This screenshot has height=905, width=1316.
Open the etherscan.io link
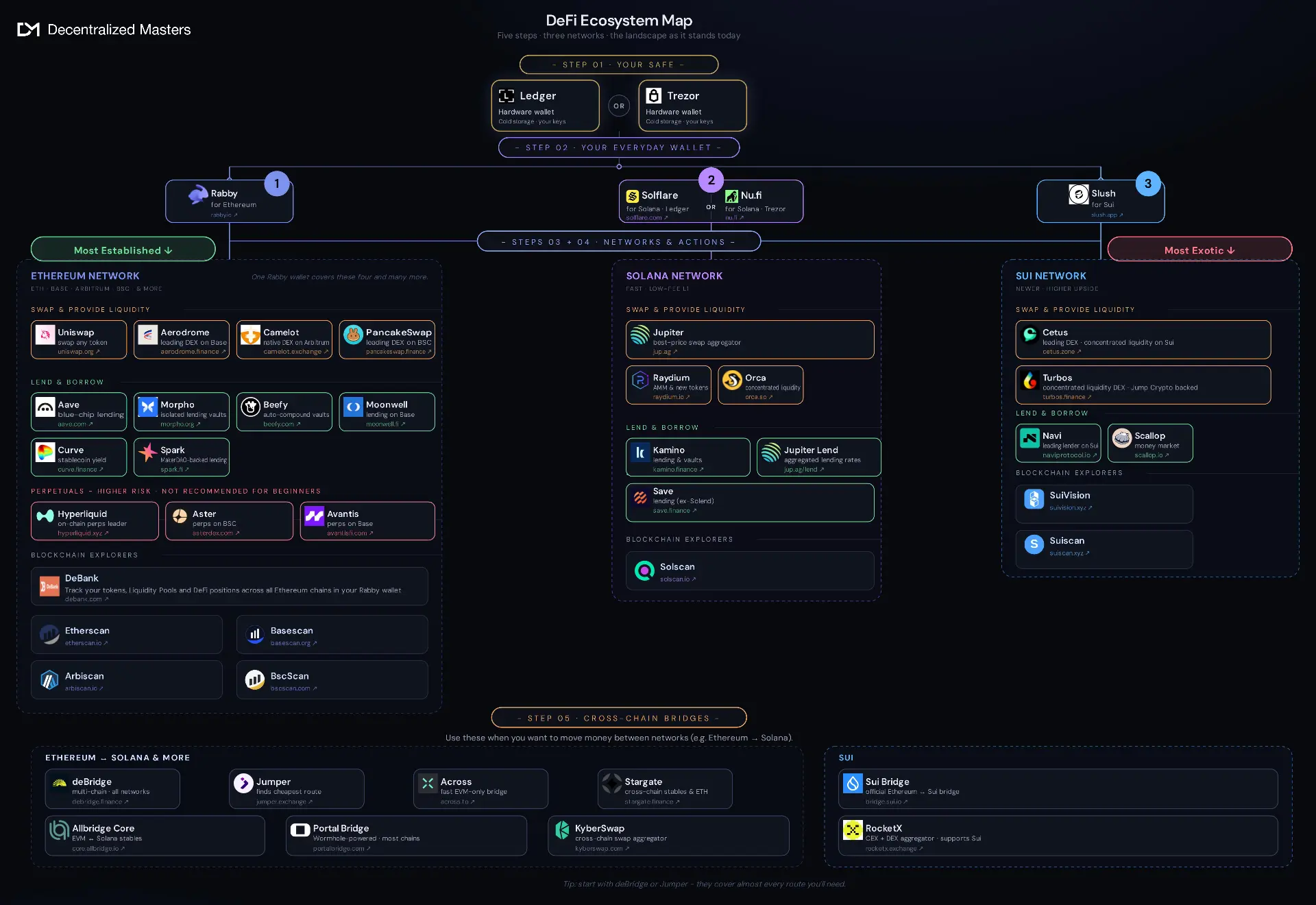click(x=86, y=643)
